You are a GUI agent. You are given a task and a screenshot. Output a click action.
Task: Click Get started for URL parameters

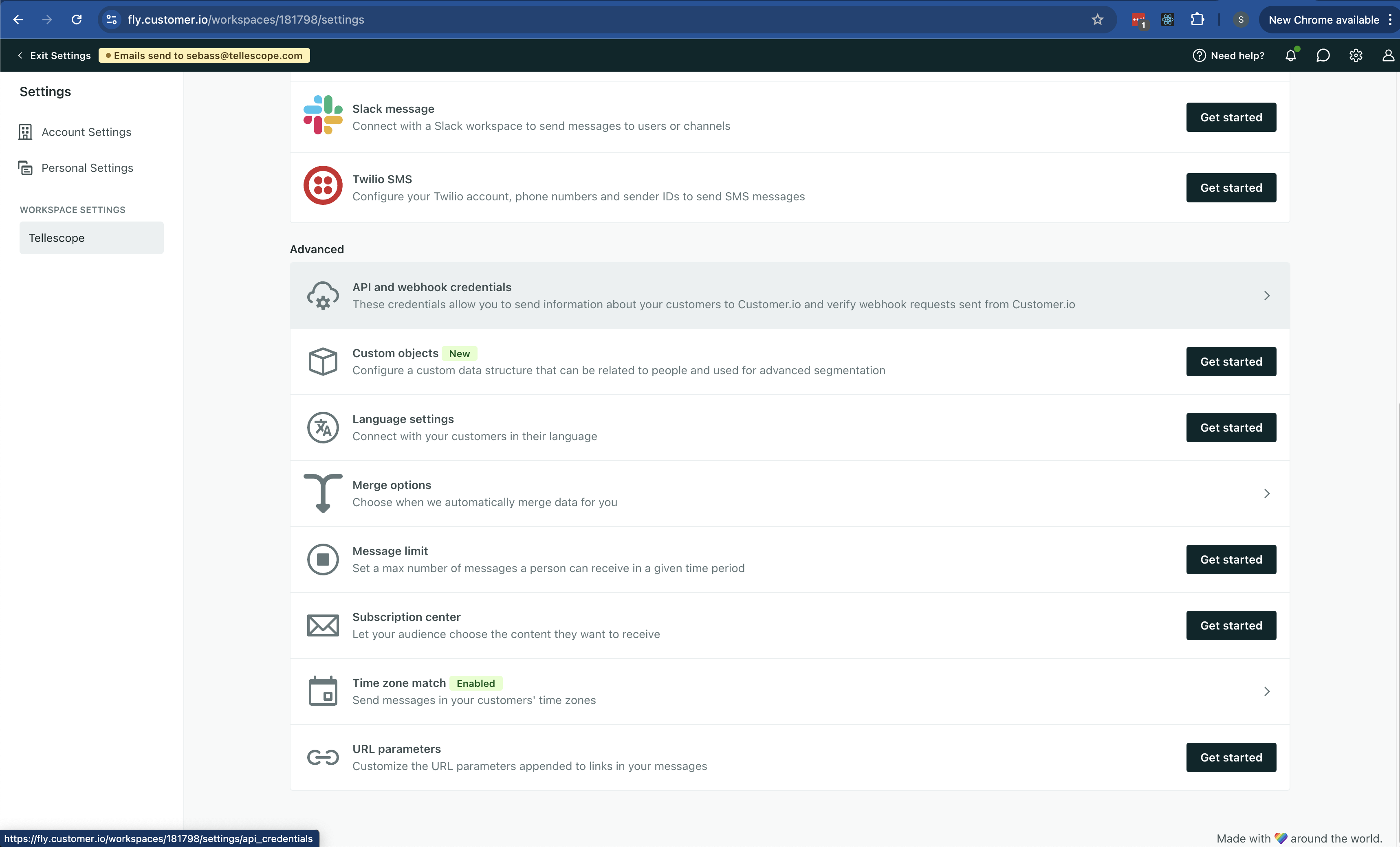pyautogui.click(x=1231, y=757)
